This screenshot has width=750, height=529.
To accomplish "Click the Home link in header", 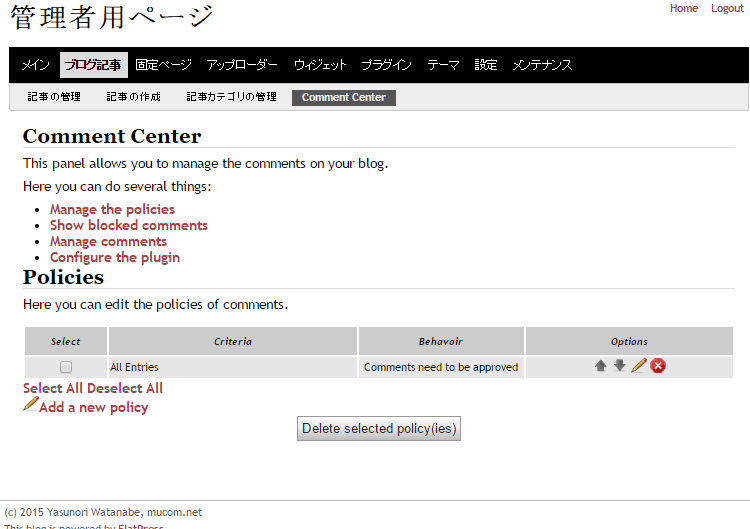I will click(684, 8).
